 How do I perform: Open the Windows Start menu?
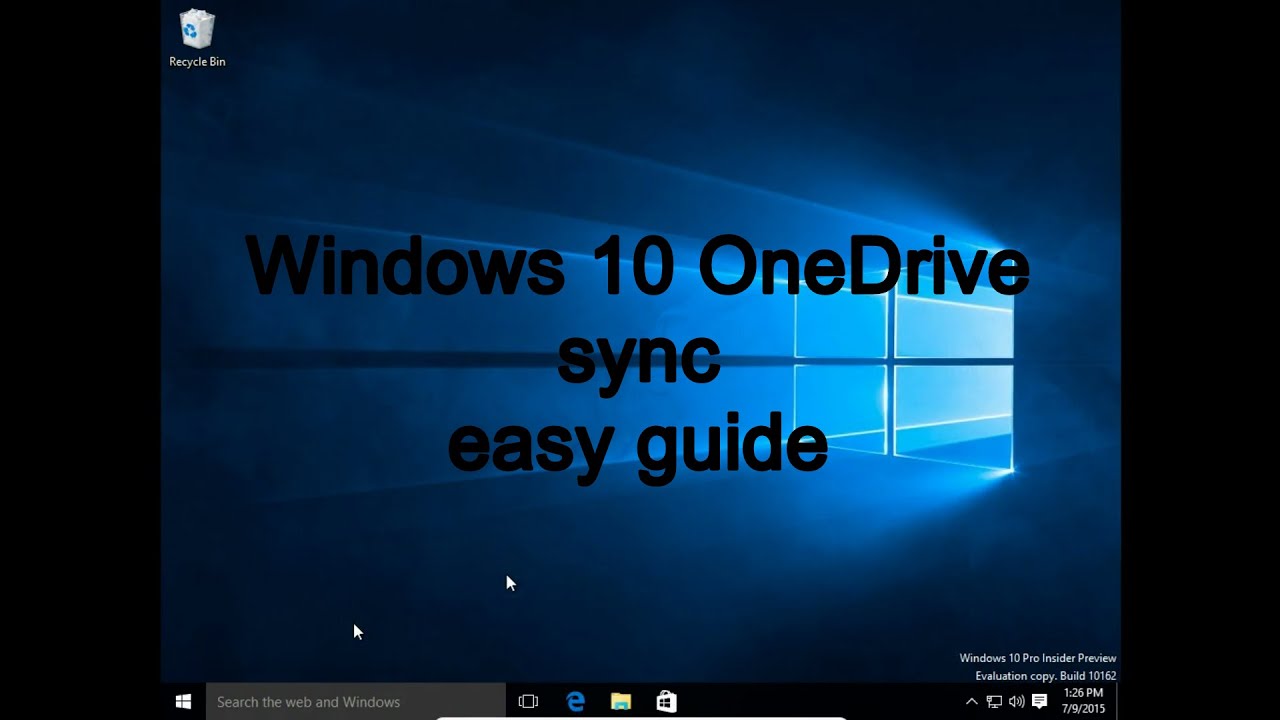point(183,702)
